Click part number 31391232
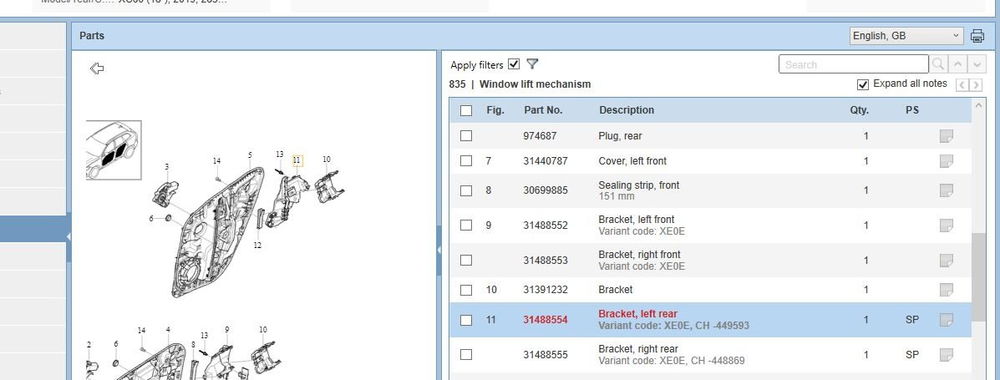This screenshot has width=1000, height=380. [545, 289]
